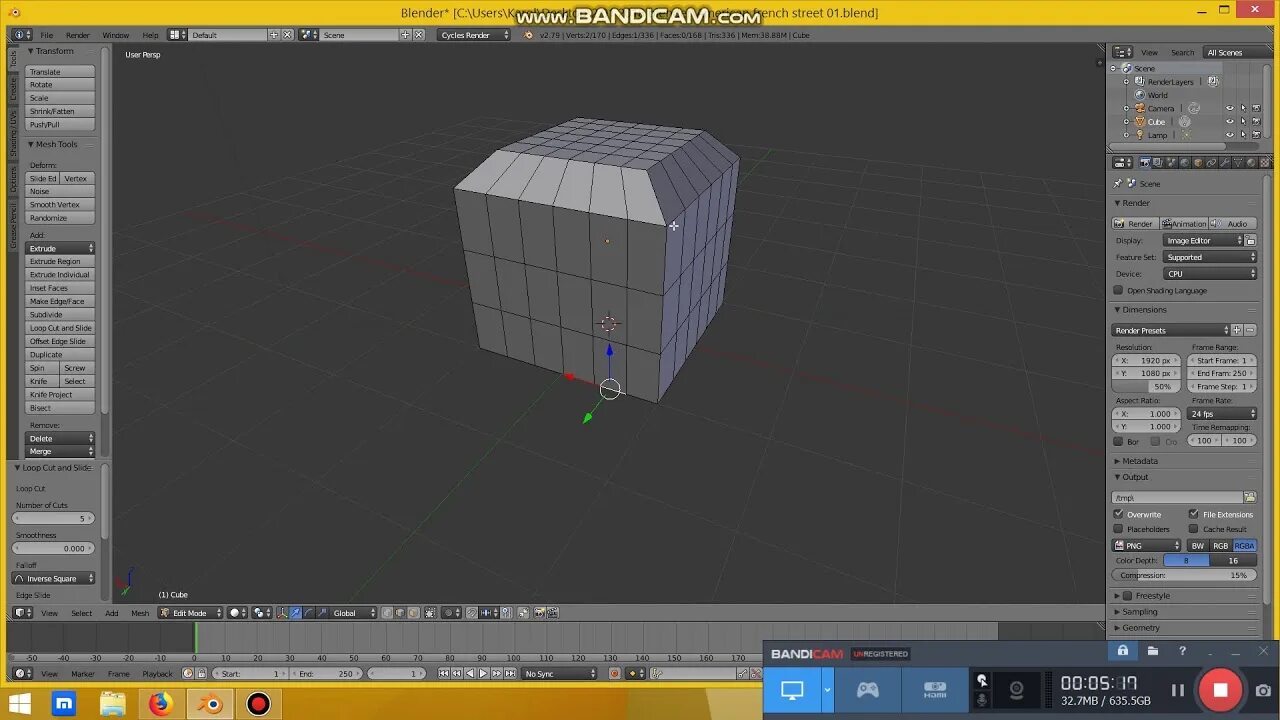Image resolution: width=1280 pixels, height=720 pixels.
Task: Toggle Cube visibility eye in outliner
Action: (1230, 122)
